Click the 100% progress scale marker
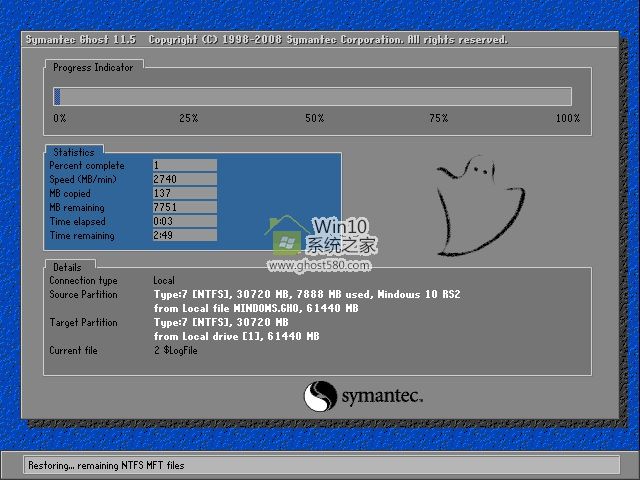The width and height of the screenshot is (640, 480). click(x=567, y=118)
